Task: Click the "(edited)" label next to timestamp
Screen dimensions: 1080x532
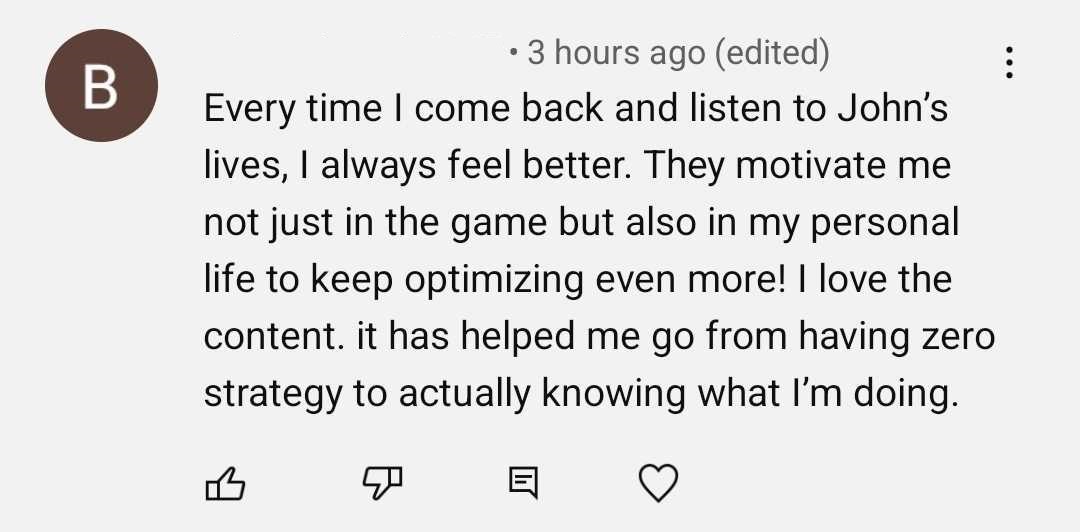Action: click(771, 52)
